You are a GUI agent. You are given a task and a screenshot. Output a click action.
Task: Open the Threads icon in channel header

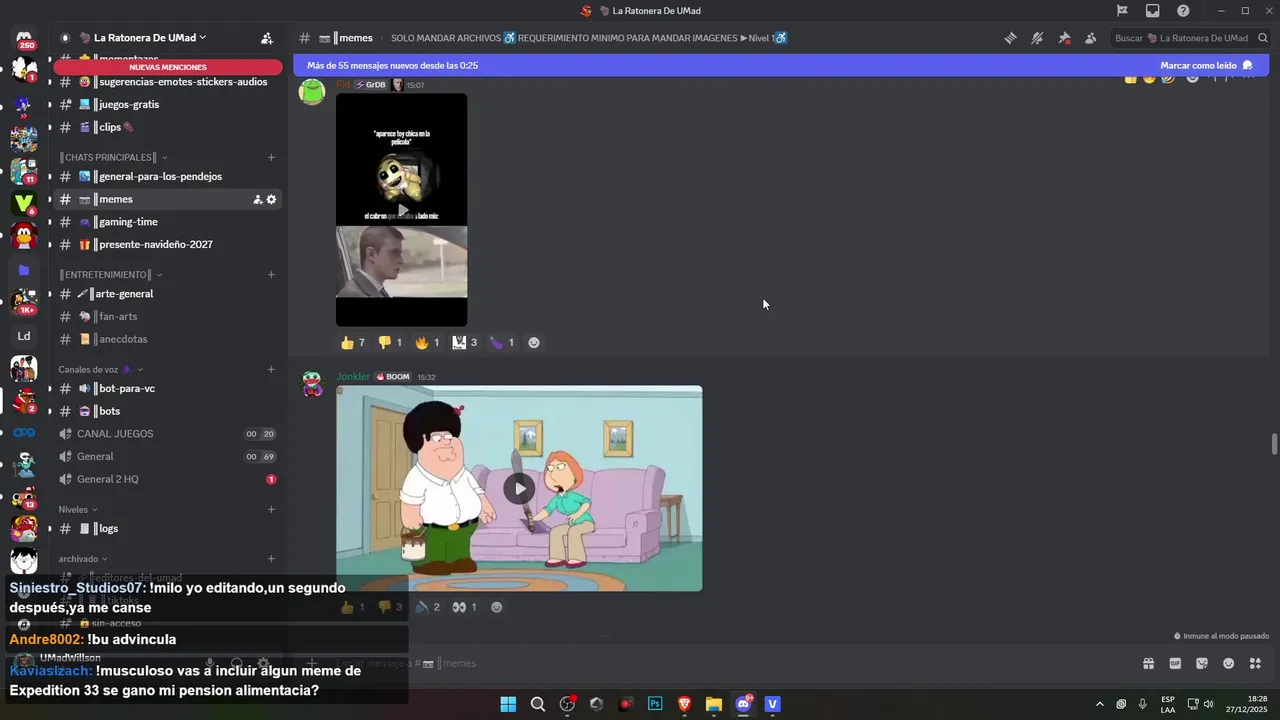point(1011,38)
